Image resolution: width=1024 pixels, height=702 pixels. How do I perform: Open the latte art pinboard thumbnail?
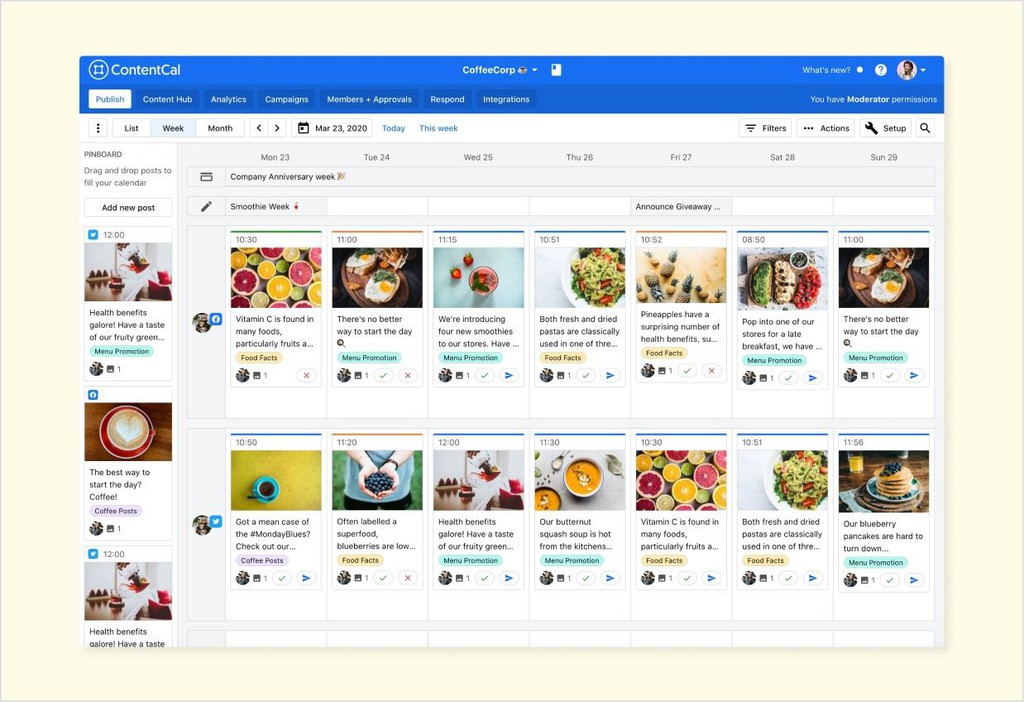pyautogui.click(x=128, y=432)
